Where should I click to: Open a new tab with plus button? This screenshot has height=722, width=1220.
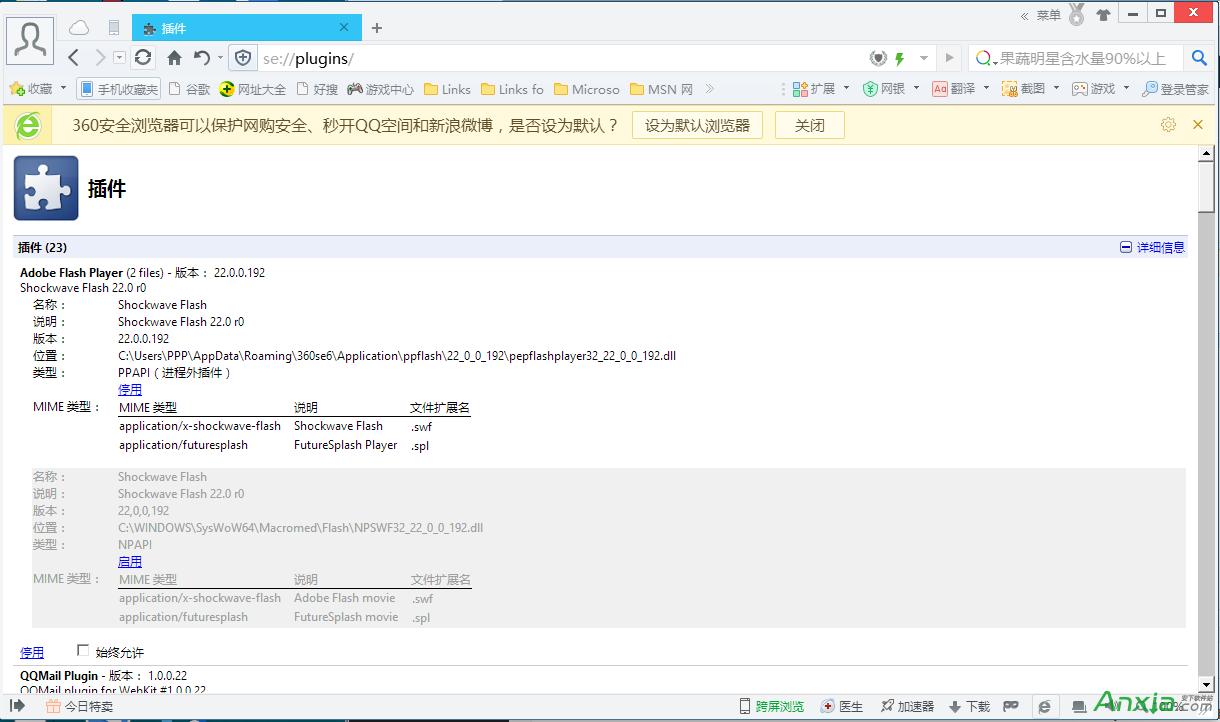[377, 28]
